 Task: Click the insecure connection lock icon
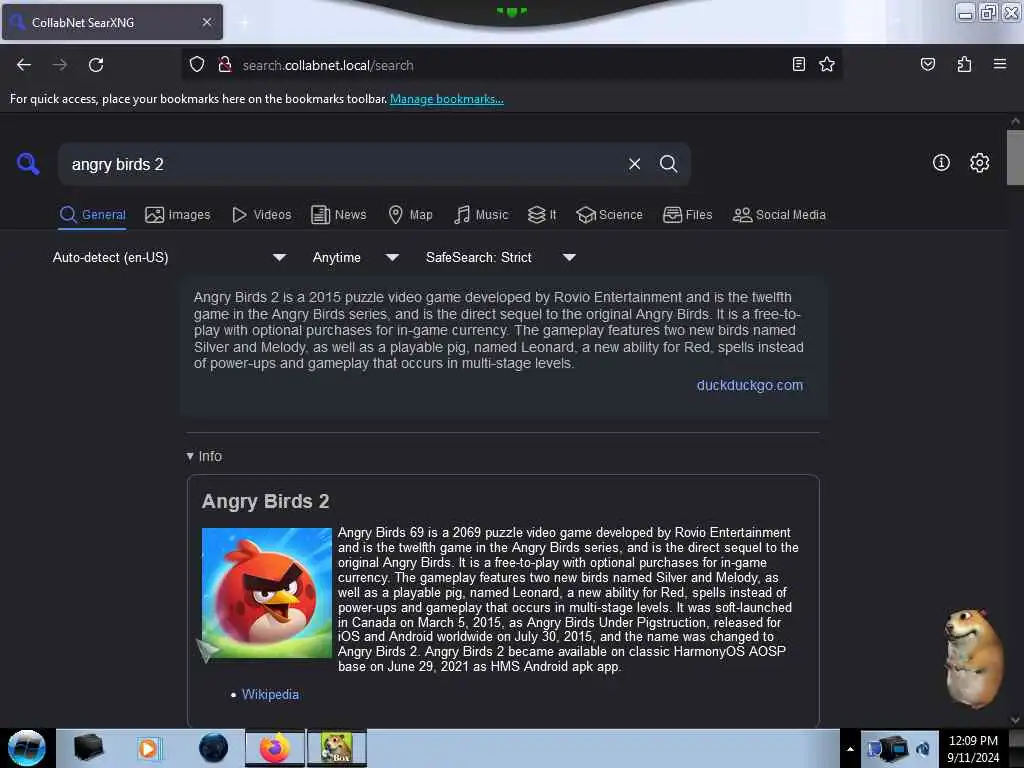pos(225,65)
